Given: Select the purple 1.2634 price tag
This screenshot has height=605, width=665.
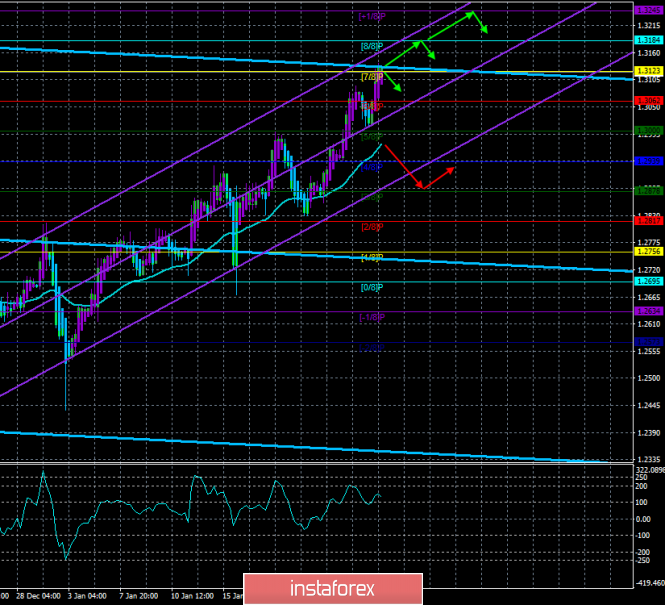Looking at the screenshot, I should click(x=648, y=311).
